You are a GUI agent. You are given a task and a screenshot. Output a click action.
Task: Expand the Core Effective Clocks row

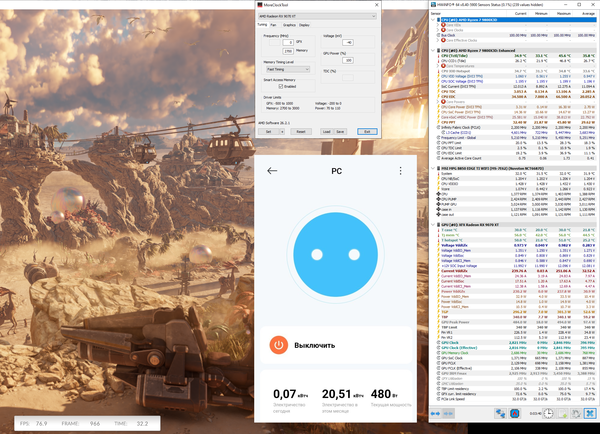point(438,40)
